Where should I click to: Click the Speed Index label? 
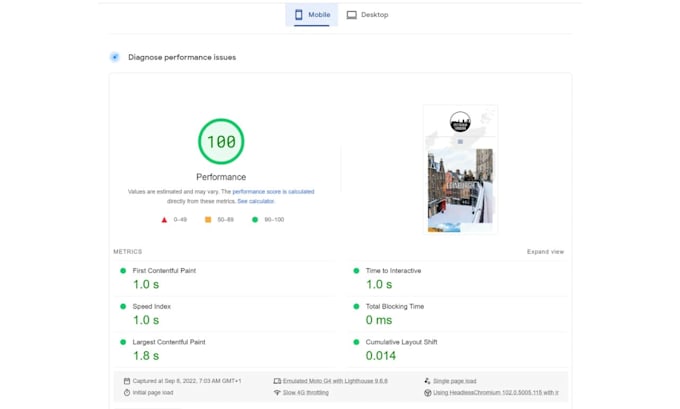pyautogui.click(x=151, y=306)
